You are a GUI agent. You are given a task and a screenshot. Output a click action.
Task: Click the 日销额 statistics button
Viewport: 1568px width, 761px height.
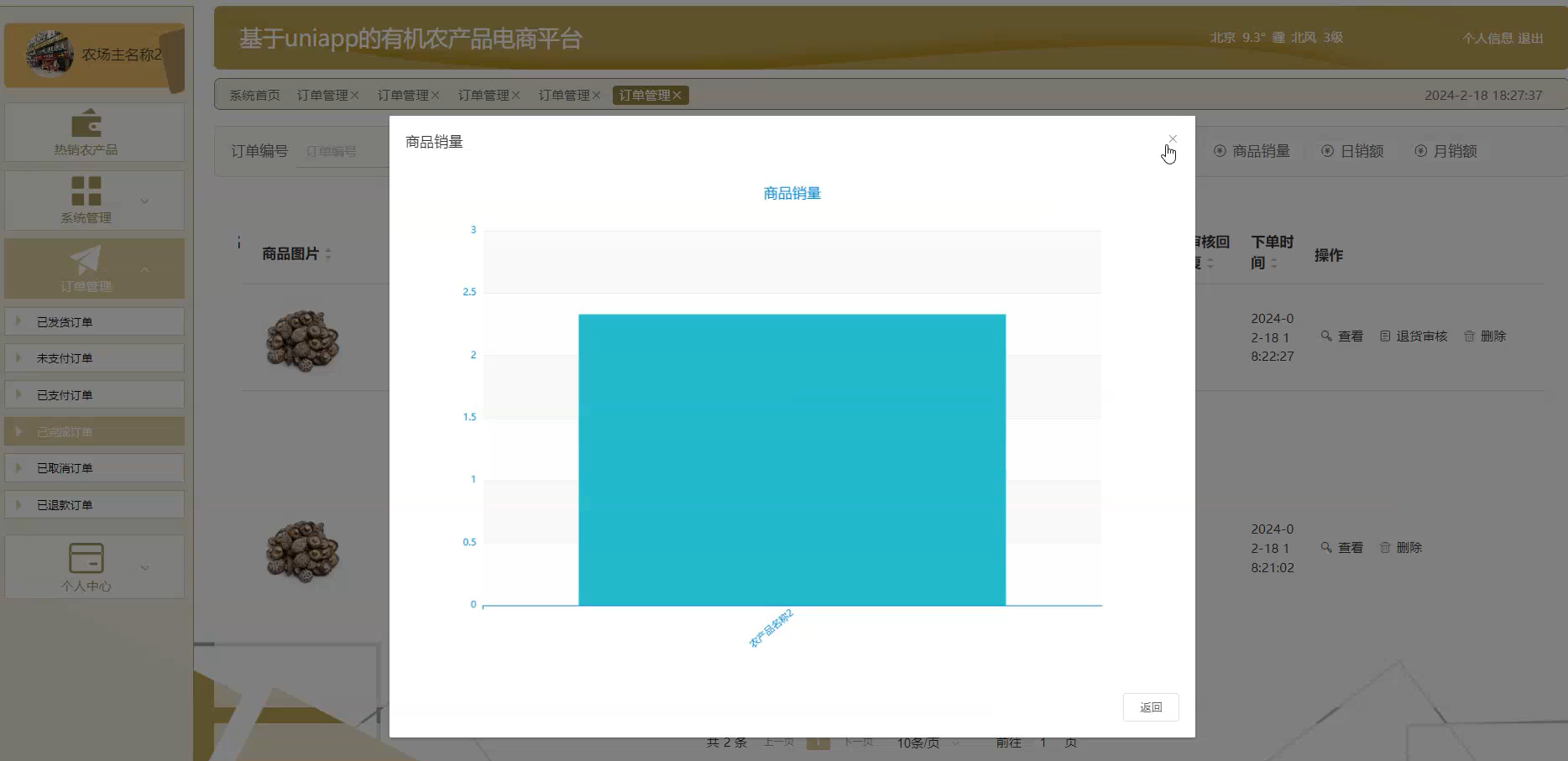click(1352, 151)
